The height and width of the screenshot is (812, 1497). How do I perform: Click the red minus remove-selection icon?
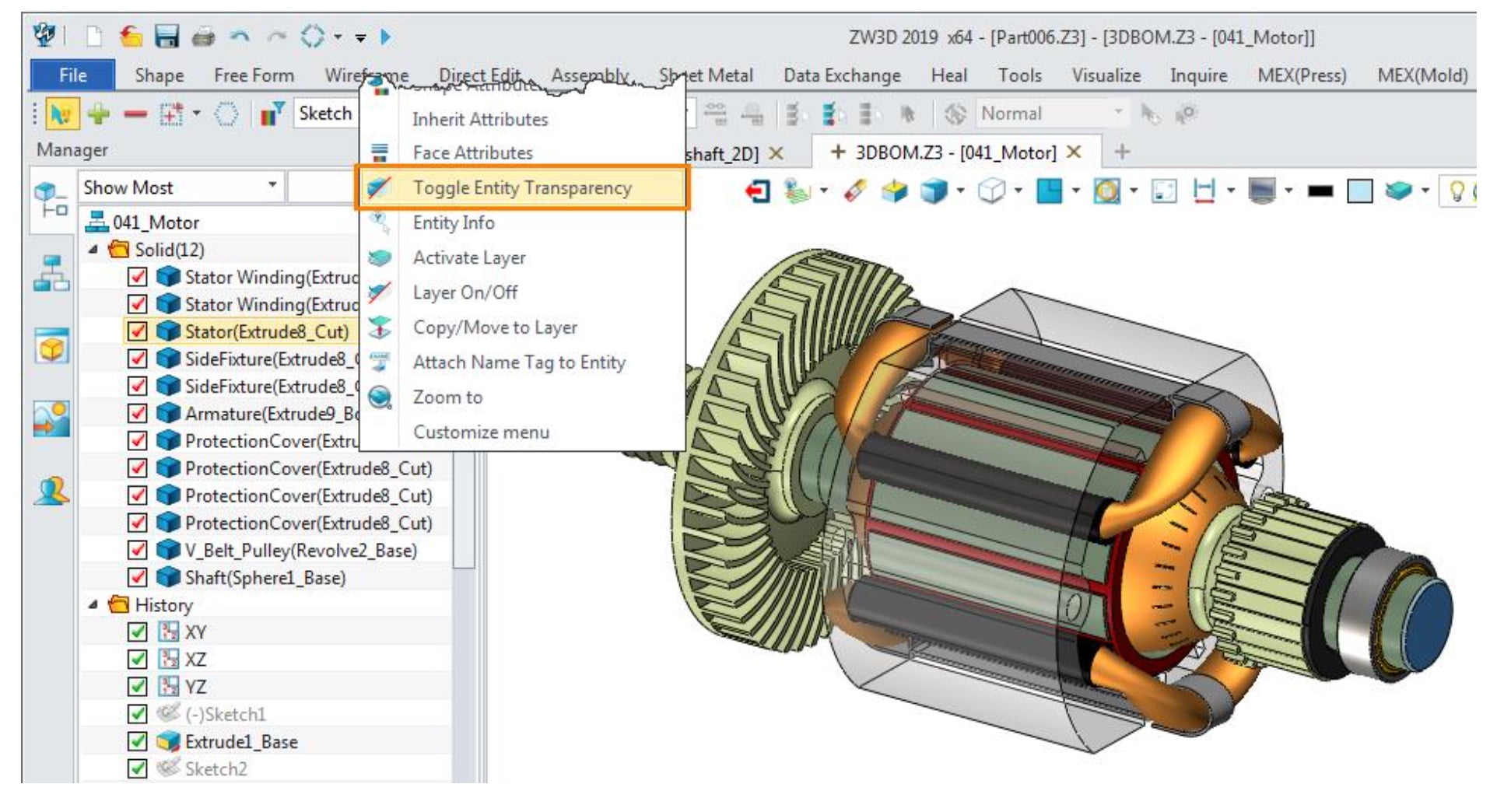click(x=135, y=114)
